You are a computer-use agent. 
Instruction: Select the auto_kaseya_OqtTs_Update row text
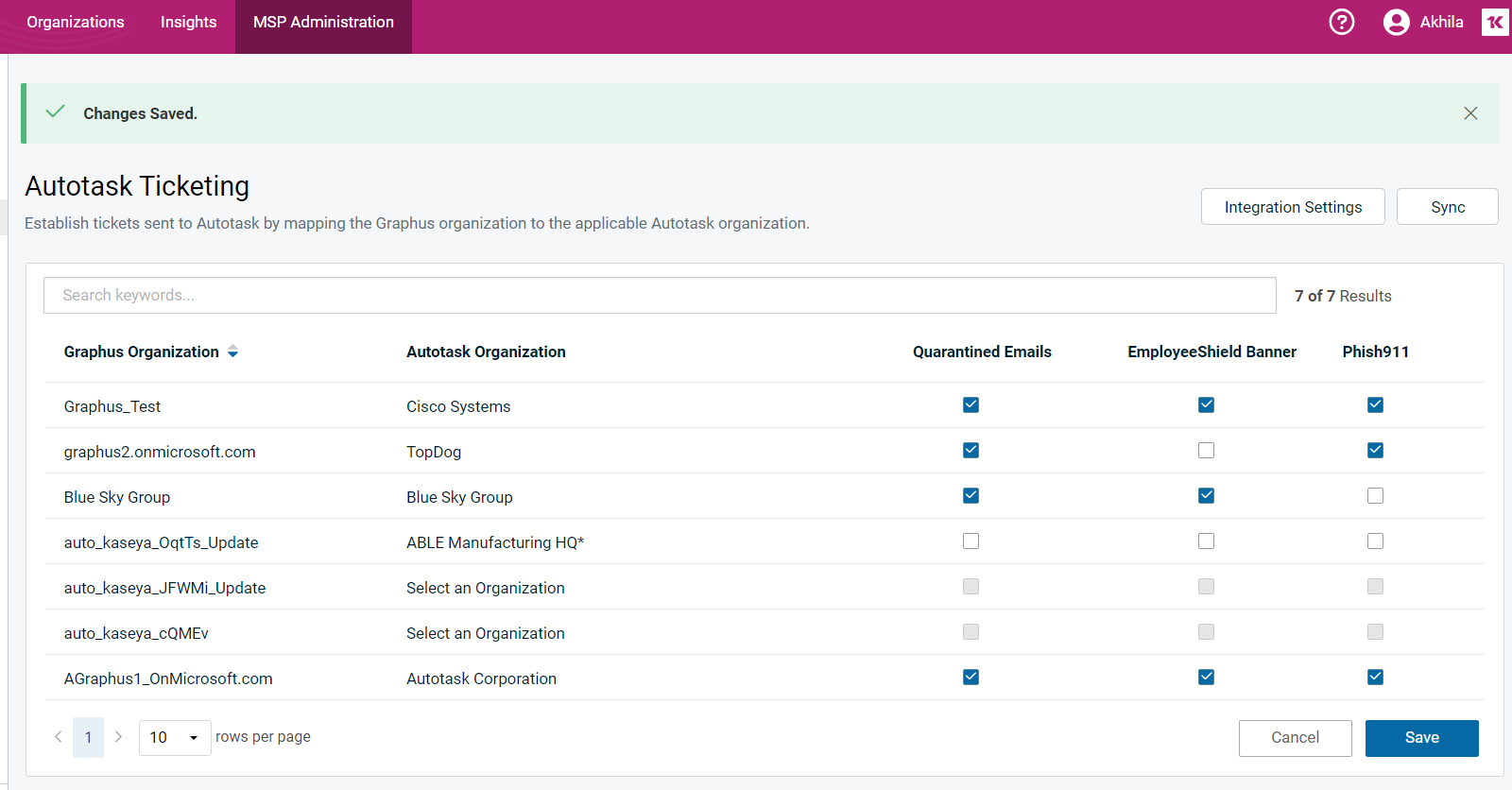tap(161, 542)
